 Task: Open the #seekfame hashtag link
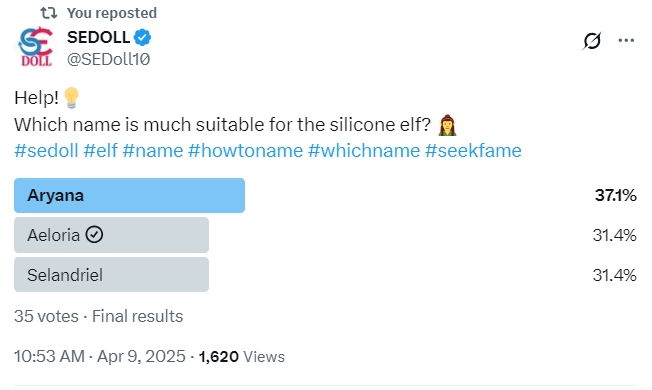[473, 151]
